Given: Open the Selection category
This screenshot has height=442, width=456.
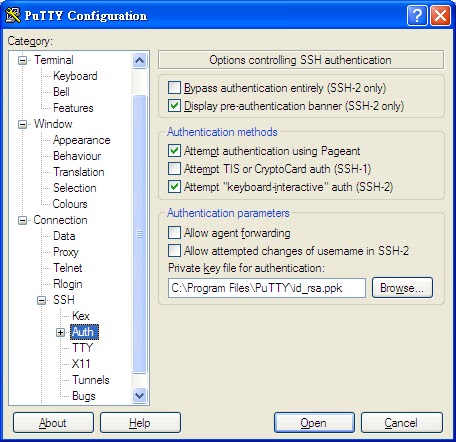Looking at the screenshot, I should [75, 188].
